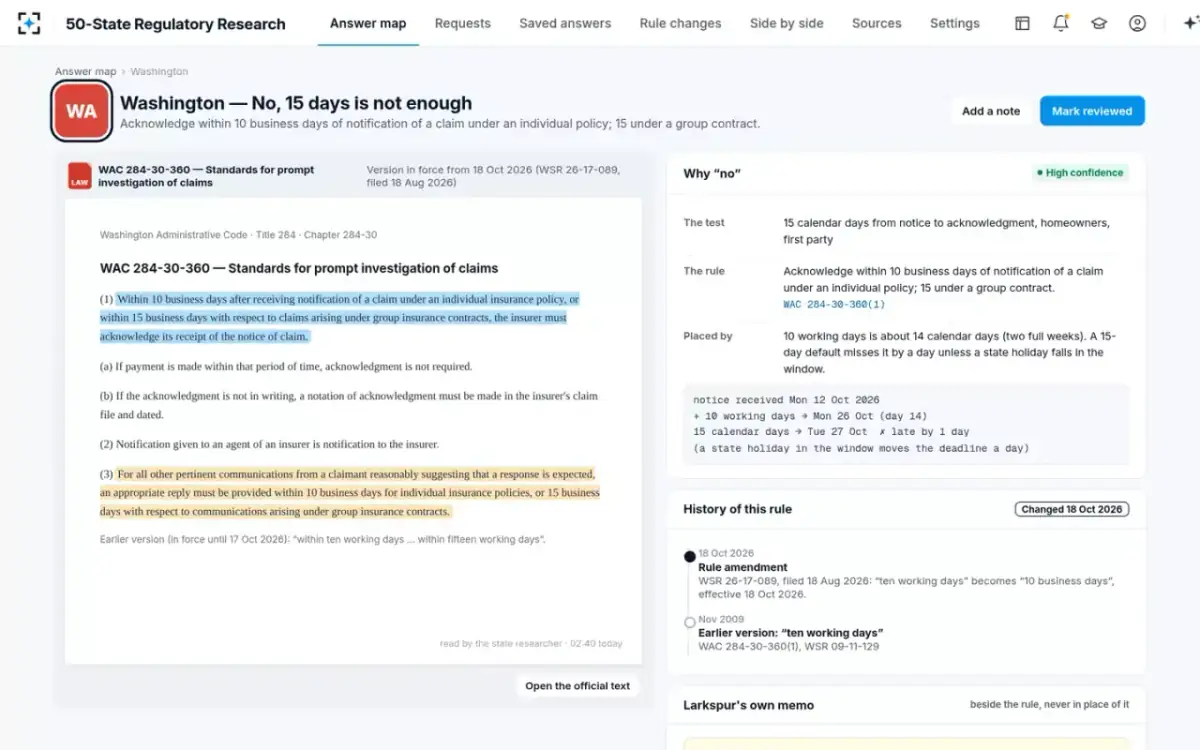Click the Changed 18 Oct 2026 badge

1072,509
